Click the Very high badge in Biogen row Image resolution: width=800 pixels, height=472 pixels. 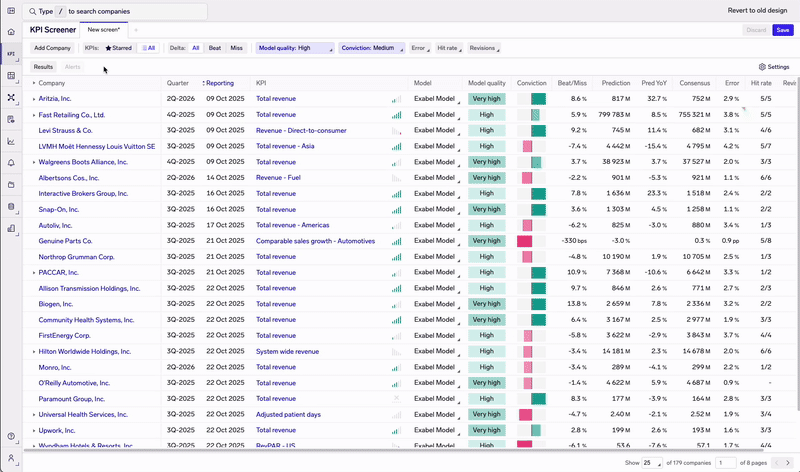click(487, 304)
